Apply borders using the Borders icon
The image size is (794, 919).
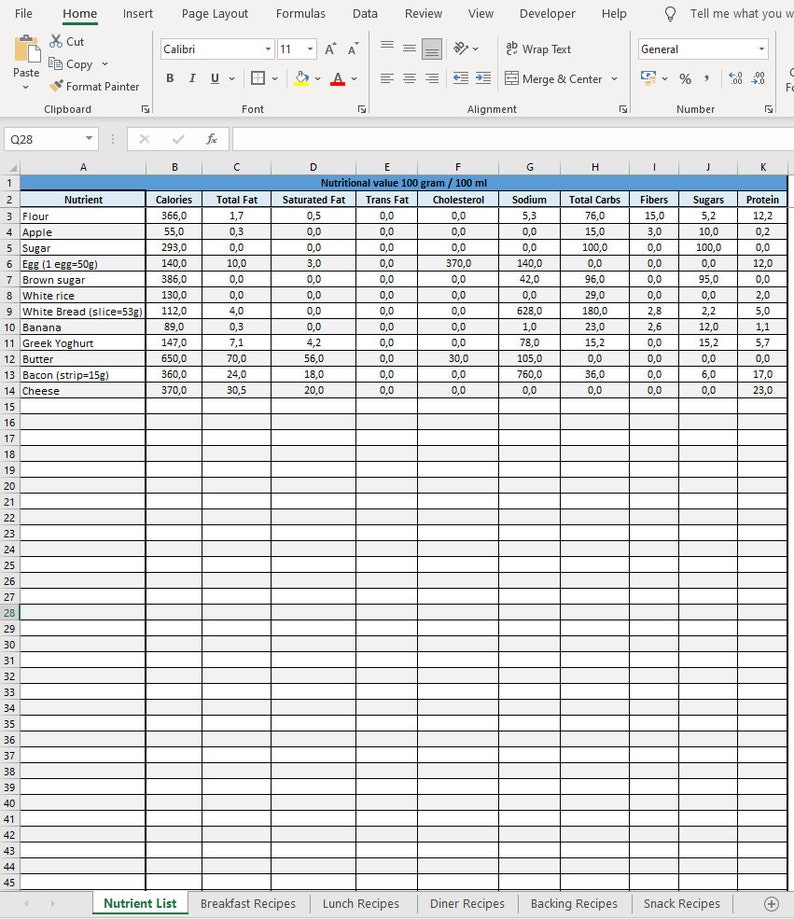(258, 78)
